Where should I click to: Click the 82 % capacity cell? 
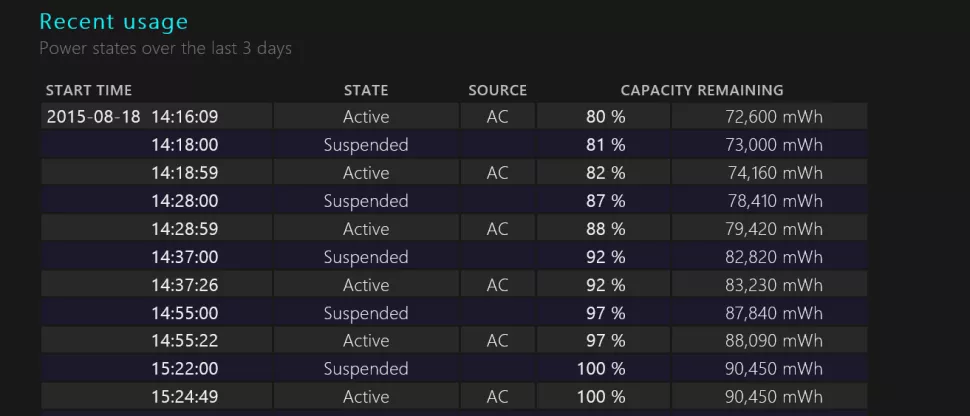(605, 173)
